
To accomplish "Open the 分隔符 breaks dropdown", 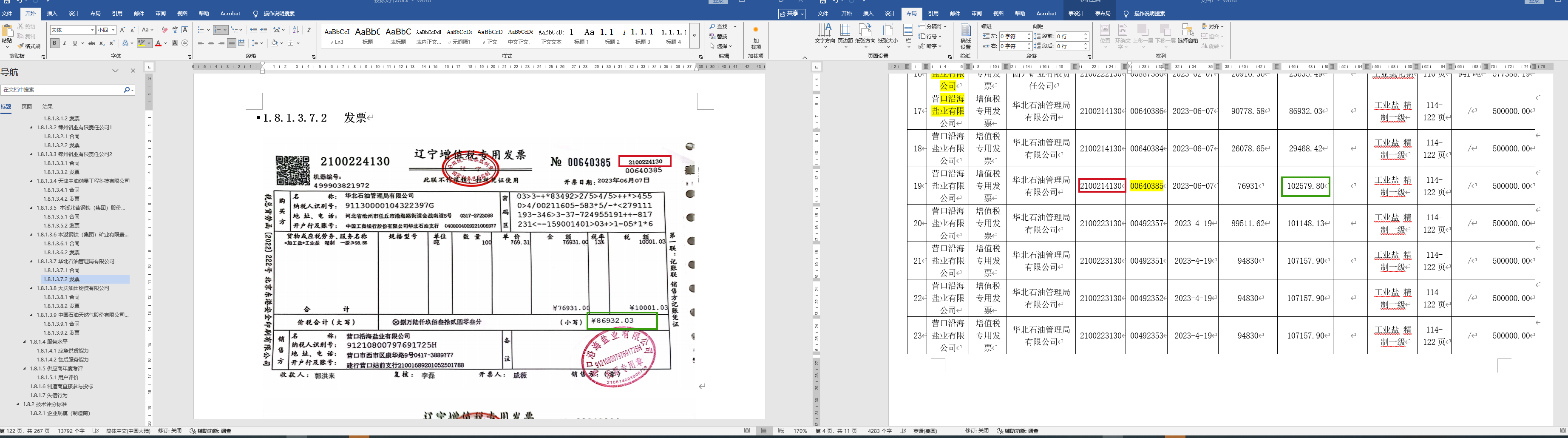I will 933,26.
